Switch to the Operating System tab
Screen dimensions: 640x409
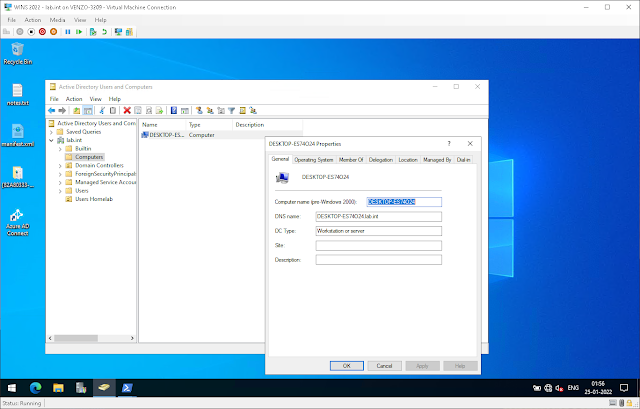pyautogui.click(x=313, y=160)
